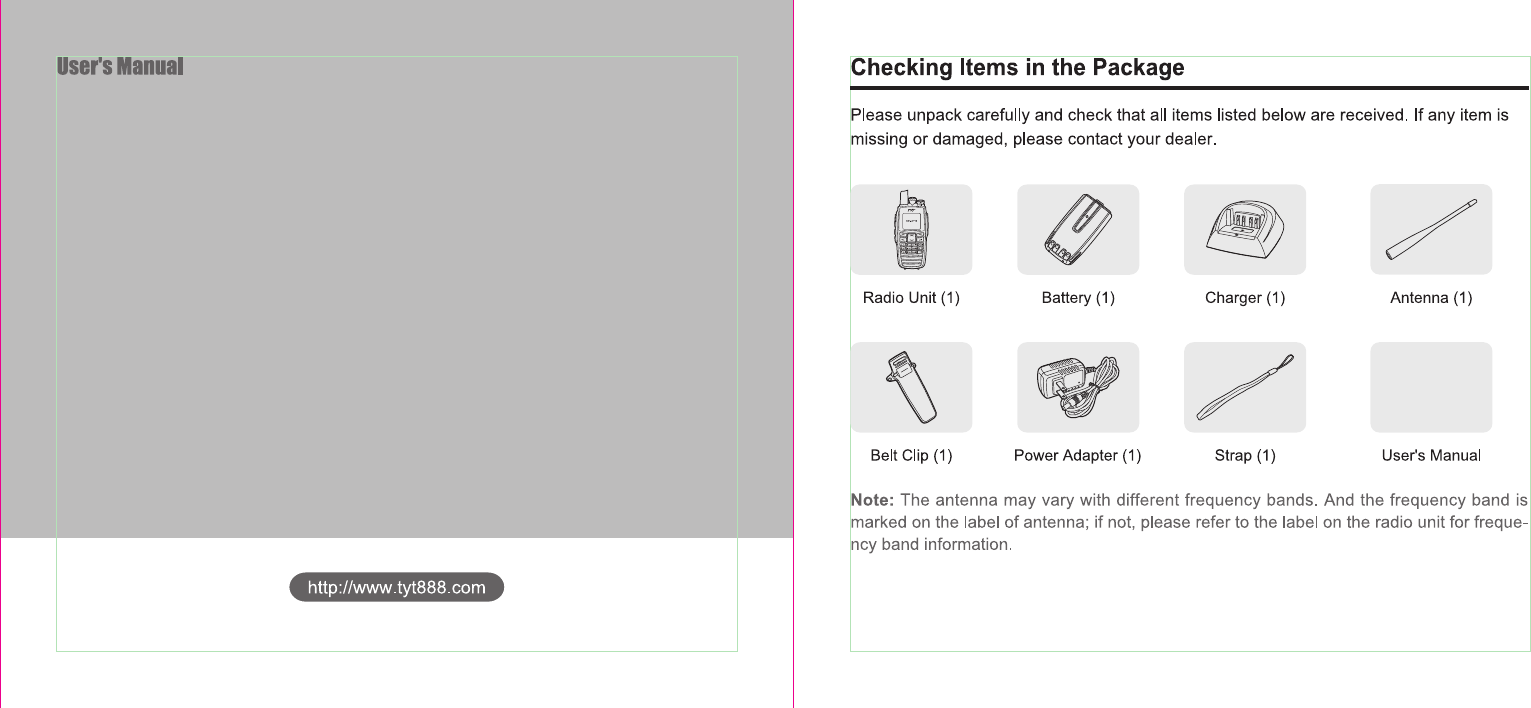Click the empty User's Manual image box
Image resolution: width=1531 pixels, height=708 pixels.
(x=1431, y=387)
